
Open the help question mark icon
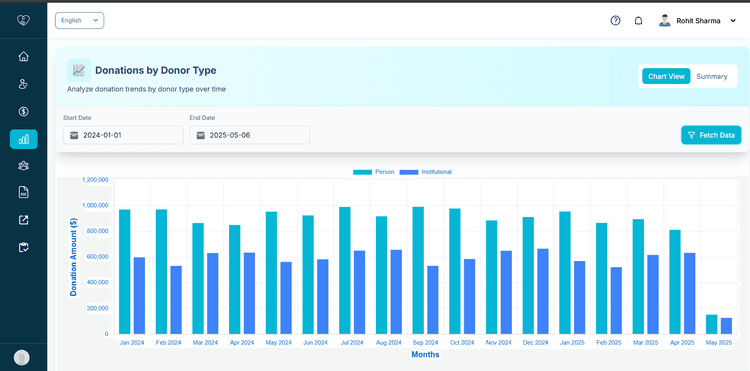[x=616, y=21]
